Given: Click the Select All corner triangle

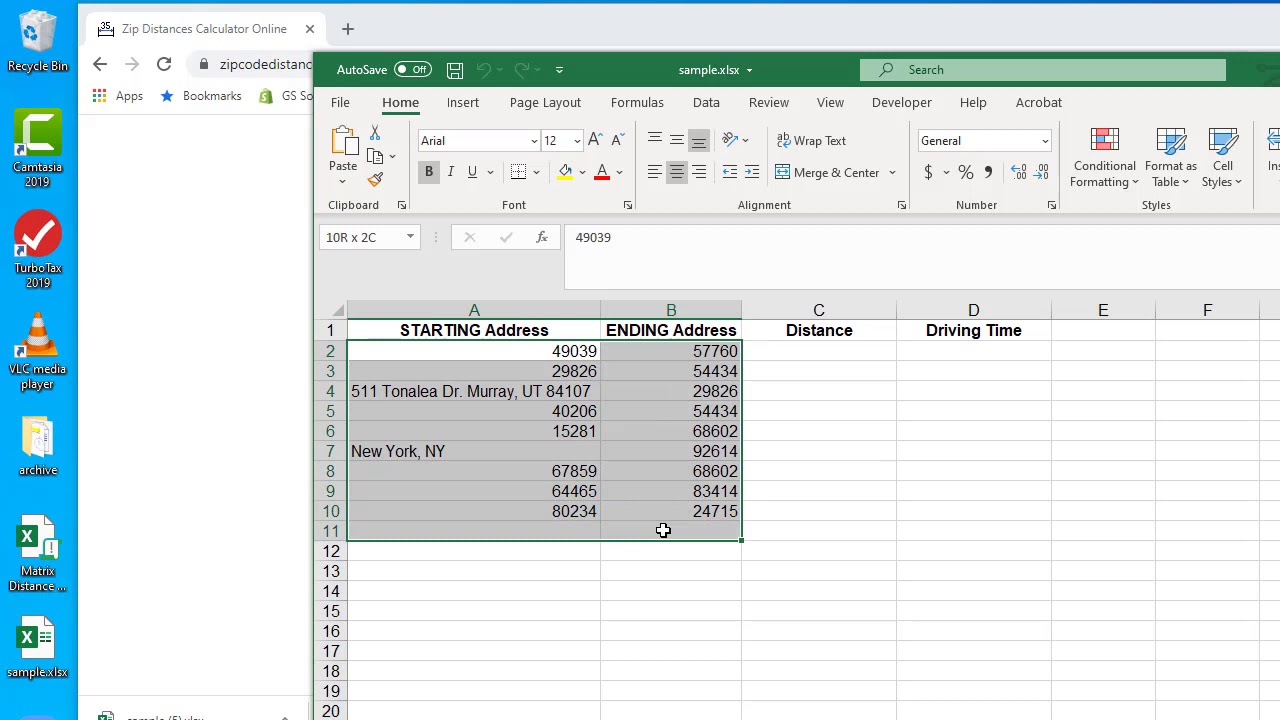Looking at the screenshot, I should coord(338,310).
